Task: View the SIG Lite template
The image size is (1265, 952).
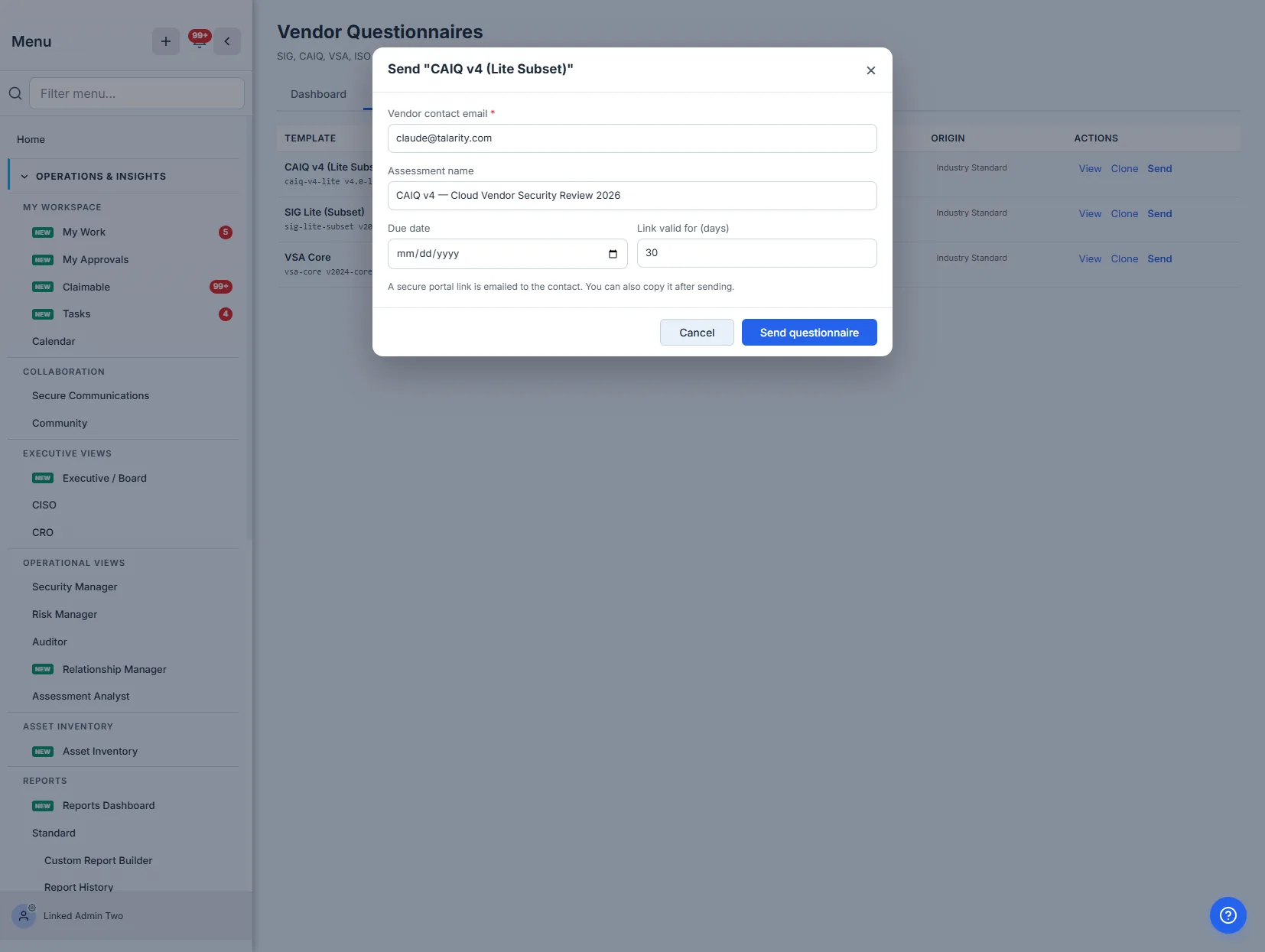Action: click(x=1090, y=214)
